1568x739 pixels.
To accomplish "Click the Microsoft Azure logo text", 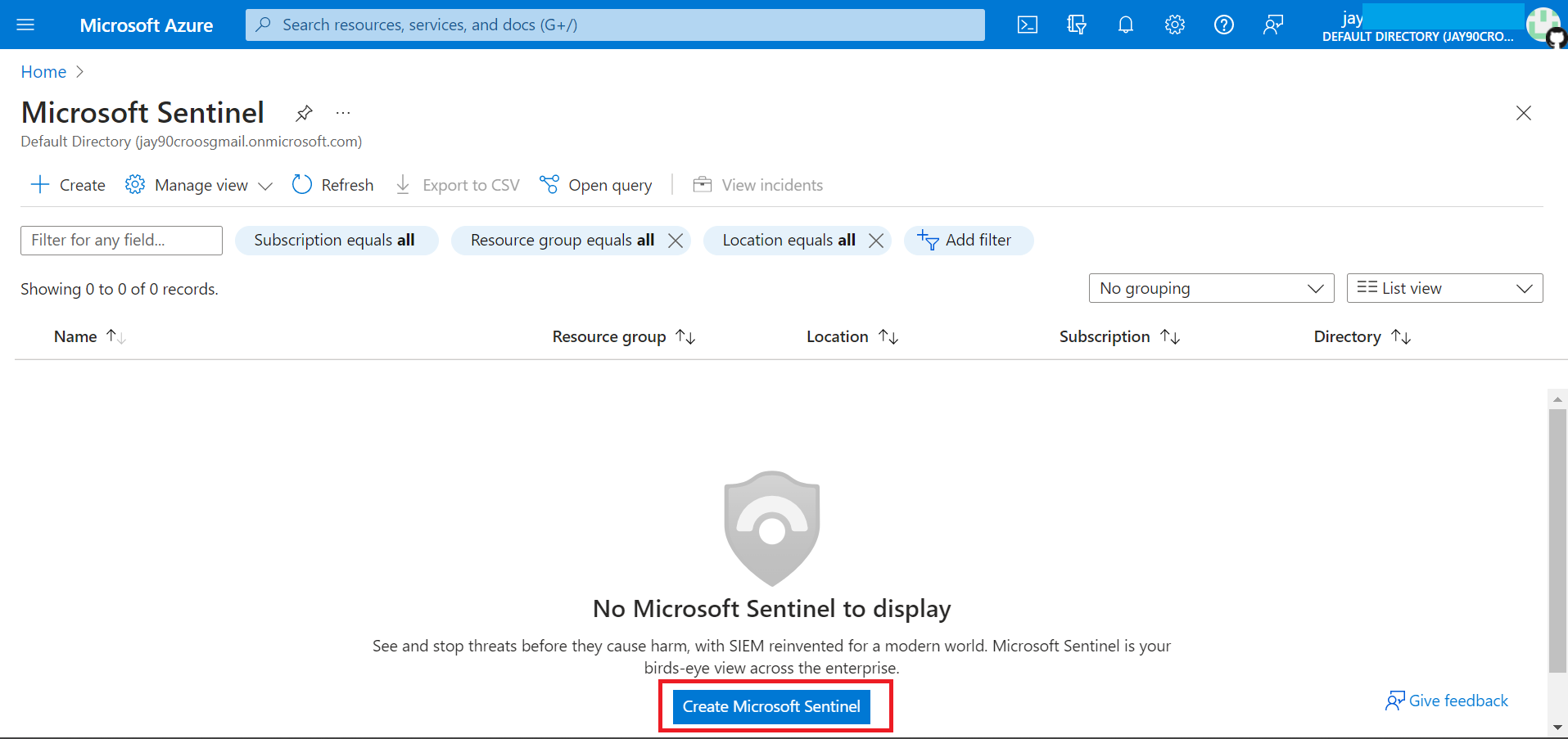I will [x=147, y=25].
